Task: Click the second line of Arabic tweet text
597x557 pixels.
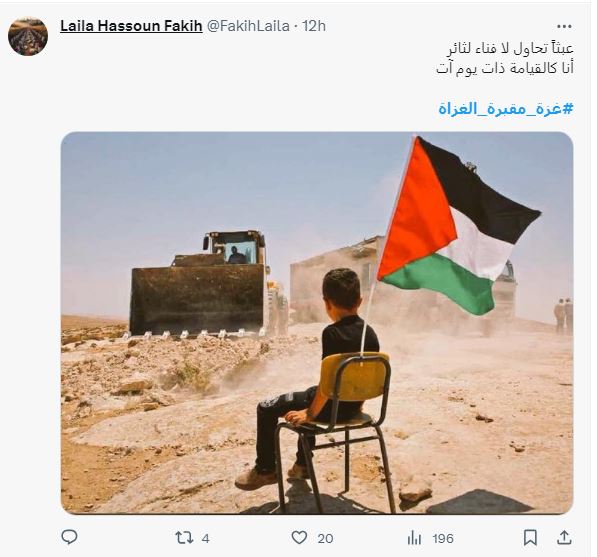Action: click(505, 69)
